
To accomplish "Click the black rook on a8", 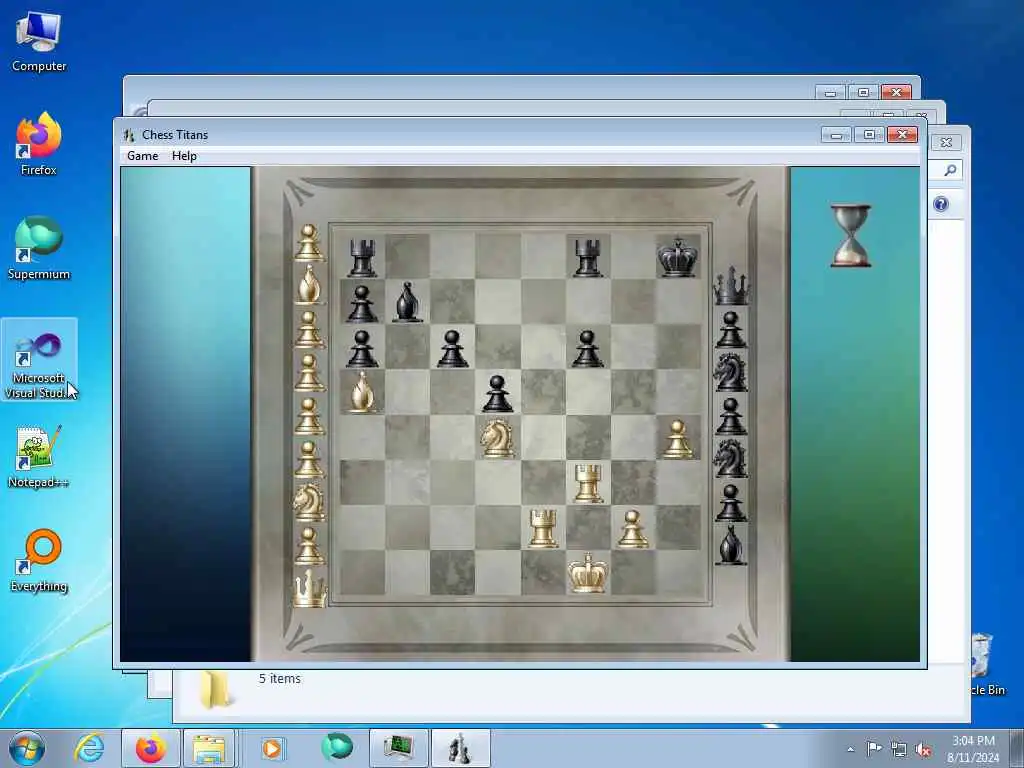I will click(362, 257).
